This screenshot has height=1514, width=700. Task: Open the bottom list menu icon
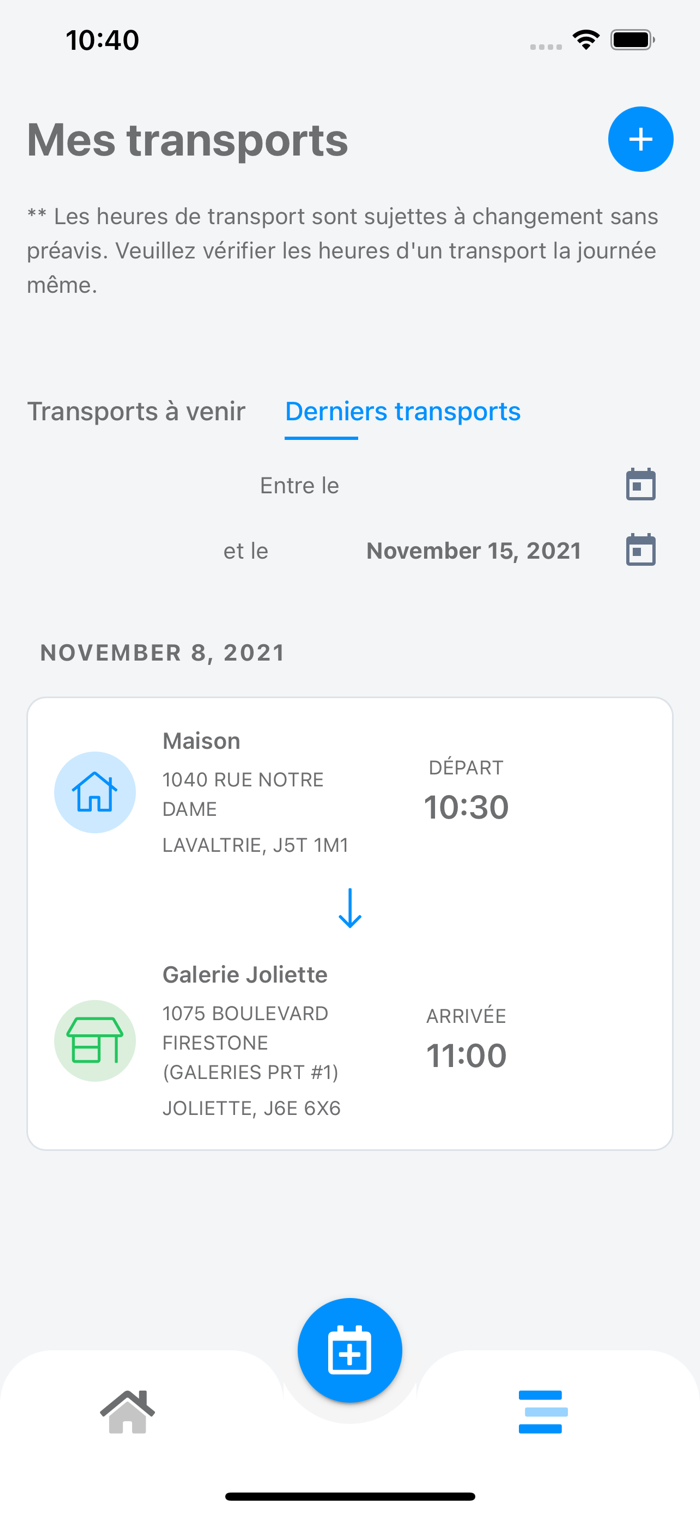542,1411
